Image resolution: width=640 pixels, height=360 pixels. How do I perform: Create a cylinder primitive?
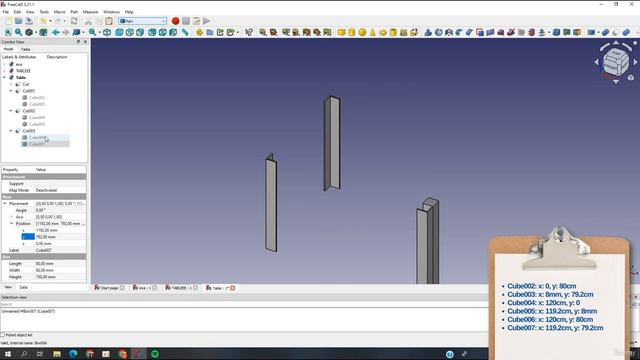pyautogui.click(x=351, y=32)
